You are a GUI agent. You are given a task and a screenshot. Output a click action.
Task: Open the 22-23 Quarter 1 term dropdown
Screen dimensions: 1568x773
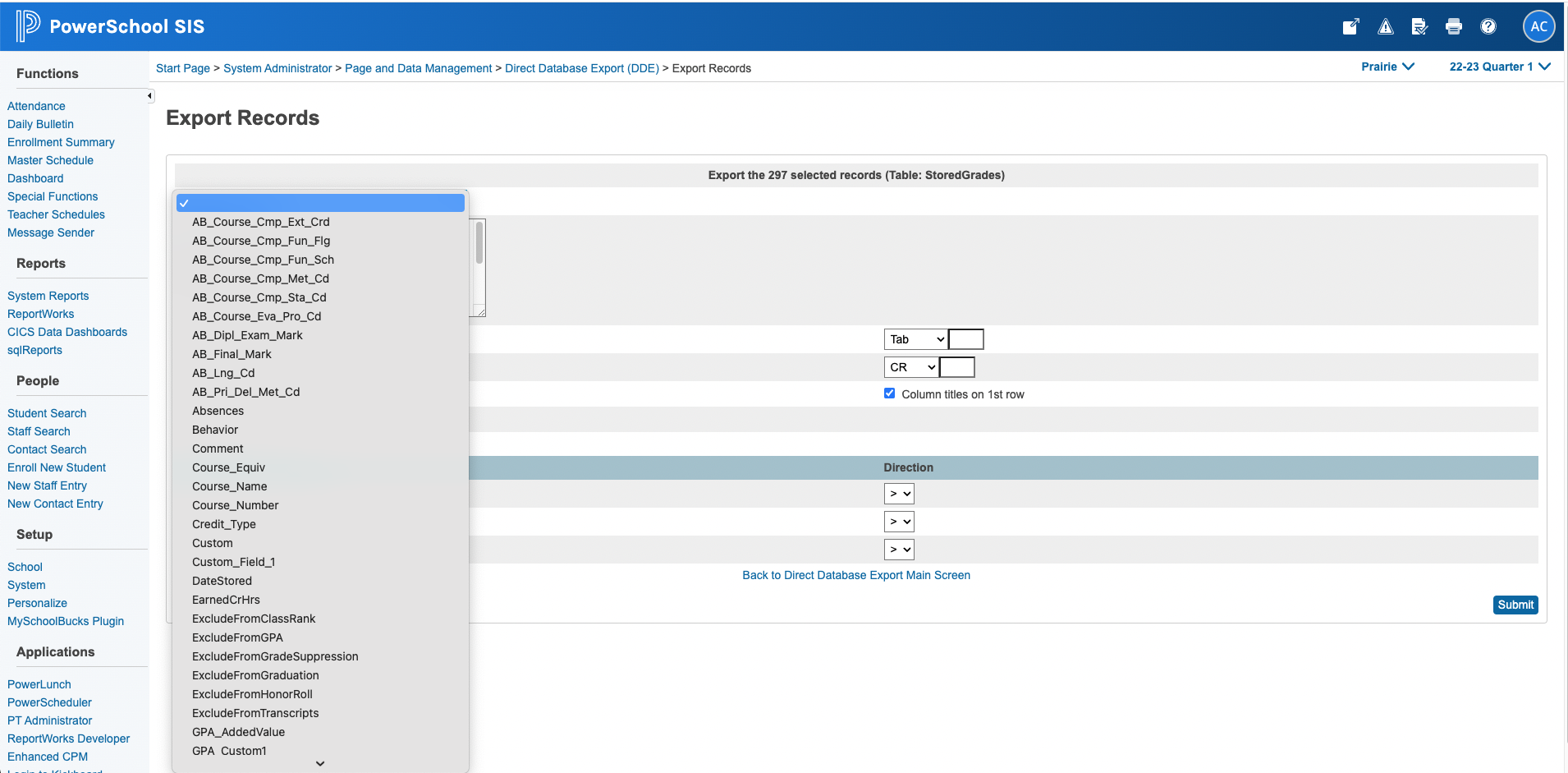[1500, 67]
